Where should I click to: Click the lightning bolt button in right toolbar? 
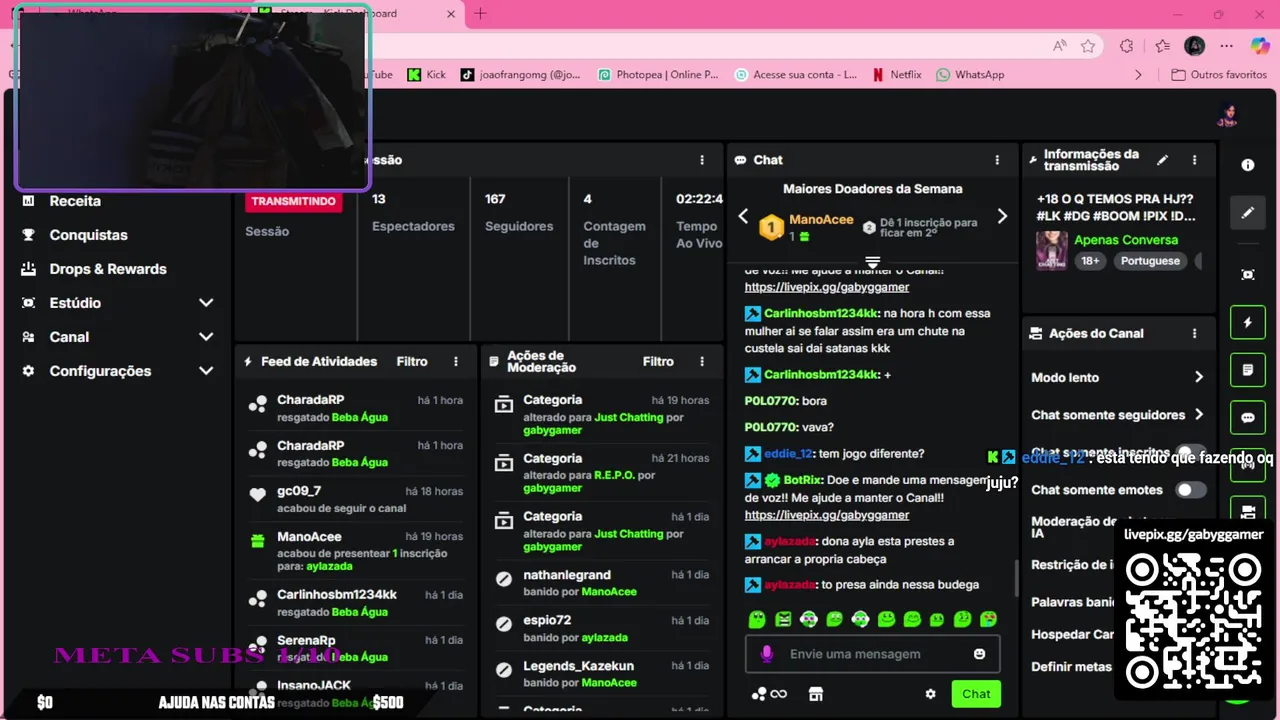(x=1248, y=323)
